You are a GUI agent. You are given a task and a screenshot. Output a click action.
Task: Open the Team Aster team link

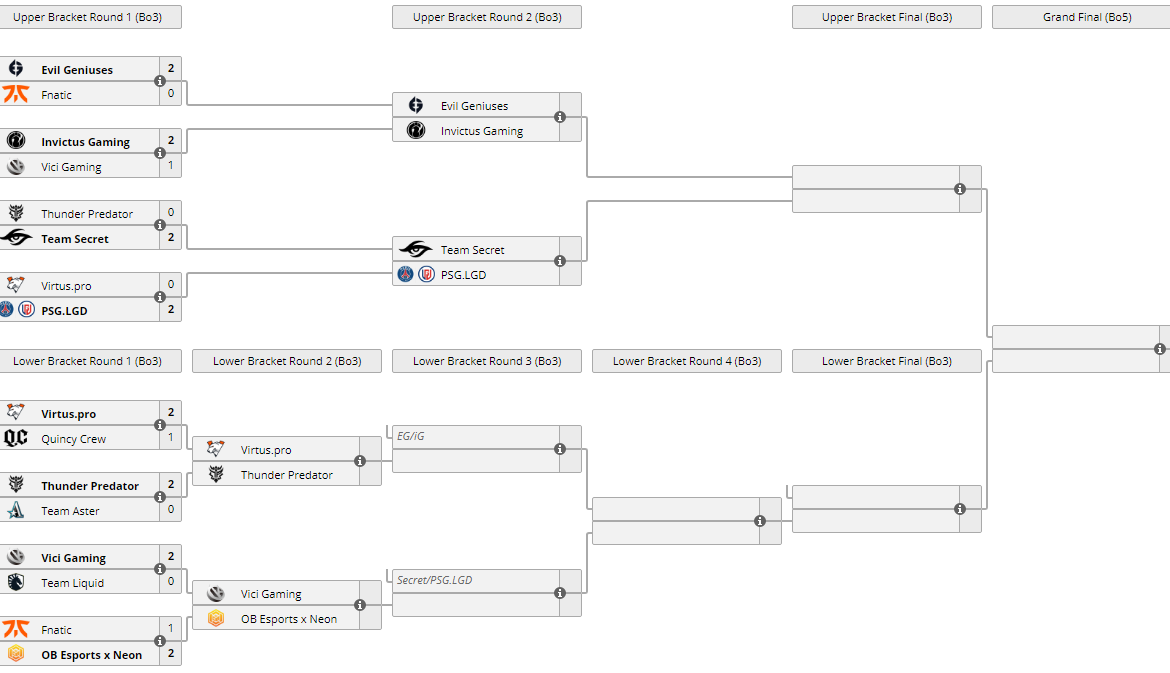coord(70,511)
